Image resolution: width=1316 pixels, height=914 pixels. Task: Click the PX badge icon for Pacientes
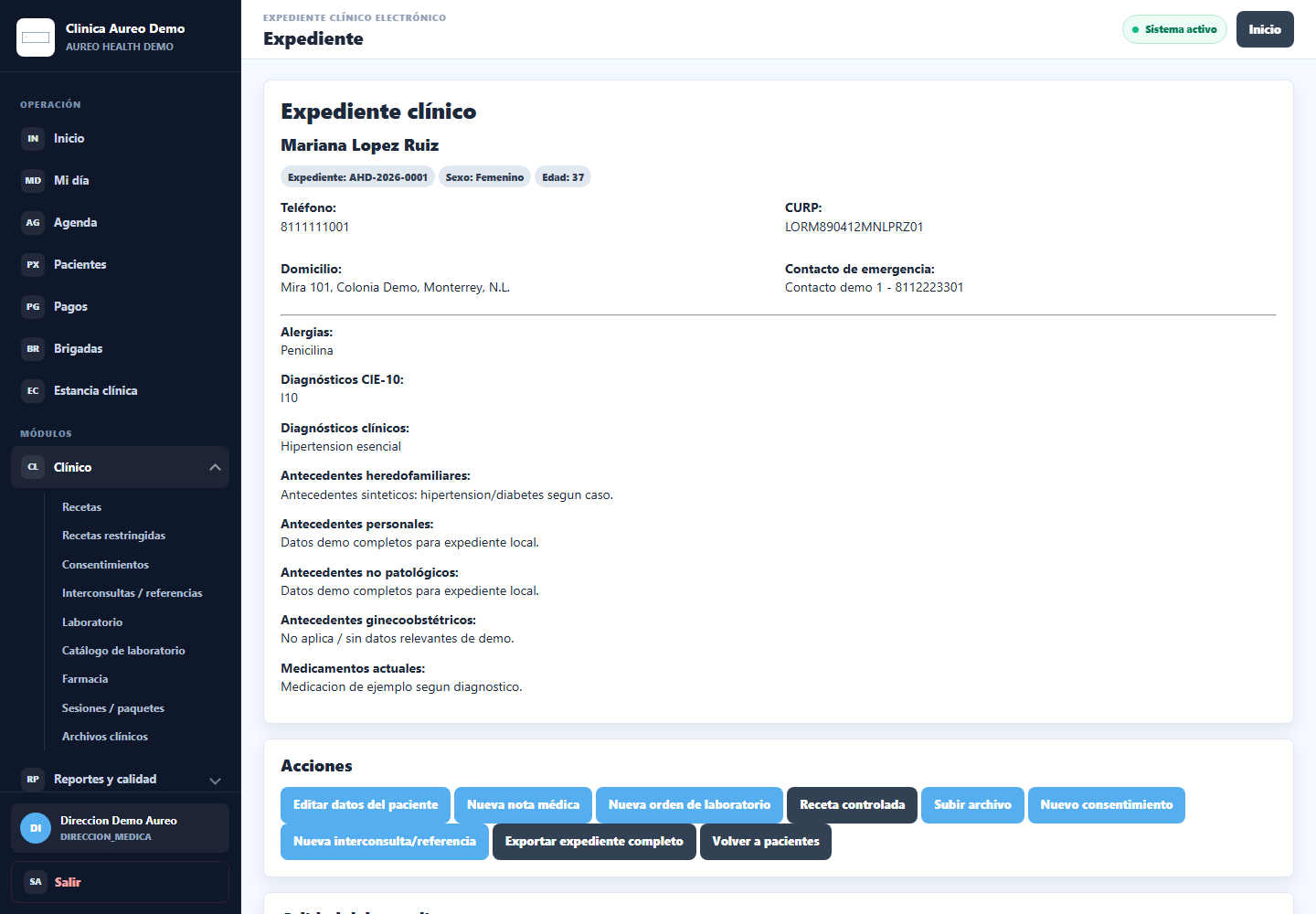(33, 265)
